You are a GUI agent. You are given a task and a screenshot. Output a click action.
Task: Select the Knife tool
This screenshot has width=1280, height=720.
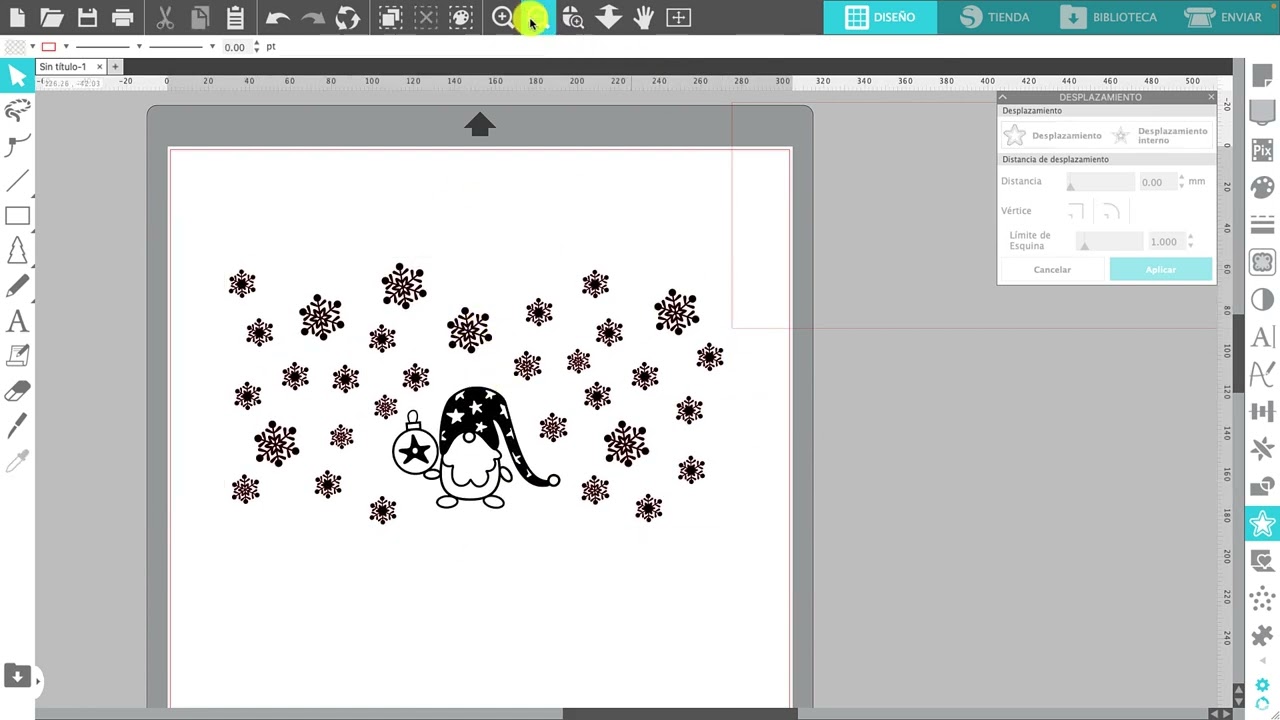coord(17,426)
